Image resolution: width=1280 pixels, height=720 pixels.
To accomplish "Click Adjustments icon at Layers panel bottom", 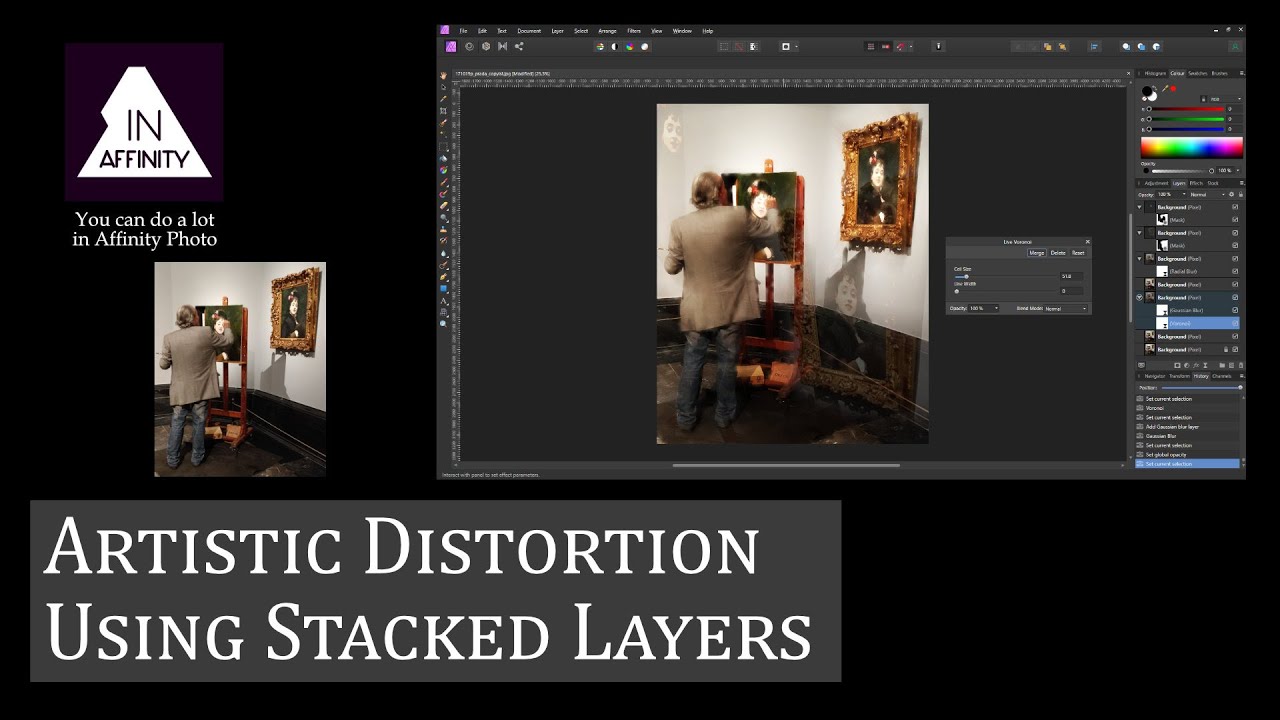I will point(1186,365).
